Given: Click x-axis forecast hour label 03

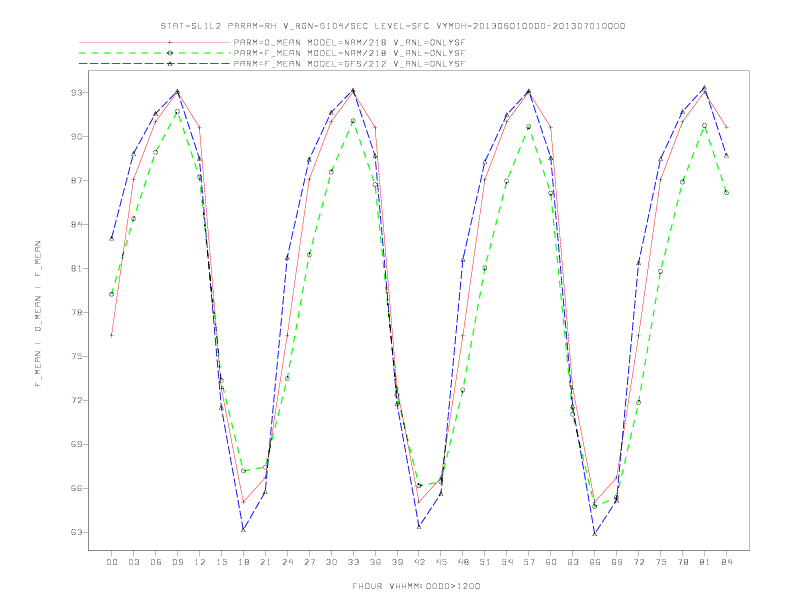Looking at the screenshot, I should point(133,562).
